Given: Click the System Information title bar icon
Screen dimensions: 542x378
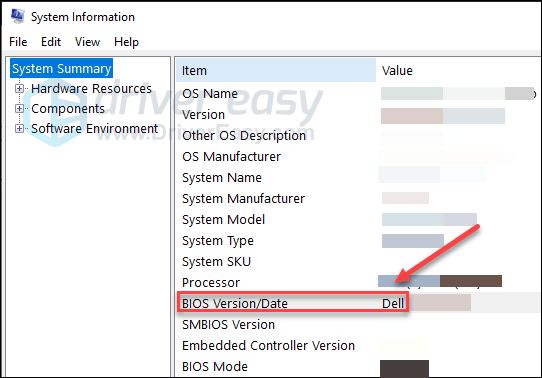Looking at the screenshot, I should point(17,16).
